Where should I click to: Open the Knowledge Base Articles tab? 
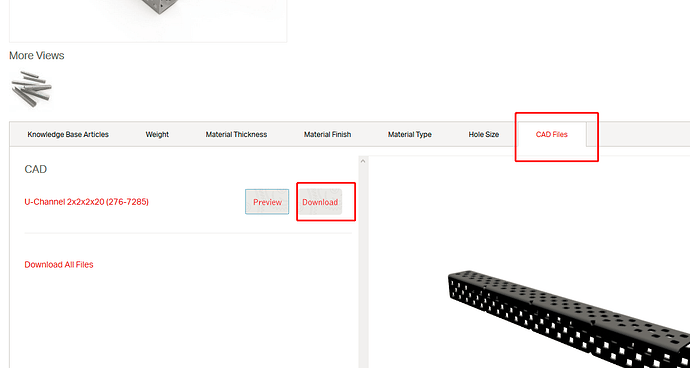(68, 134)
